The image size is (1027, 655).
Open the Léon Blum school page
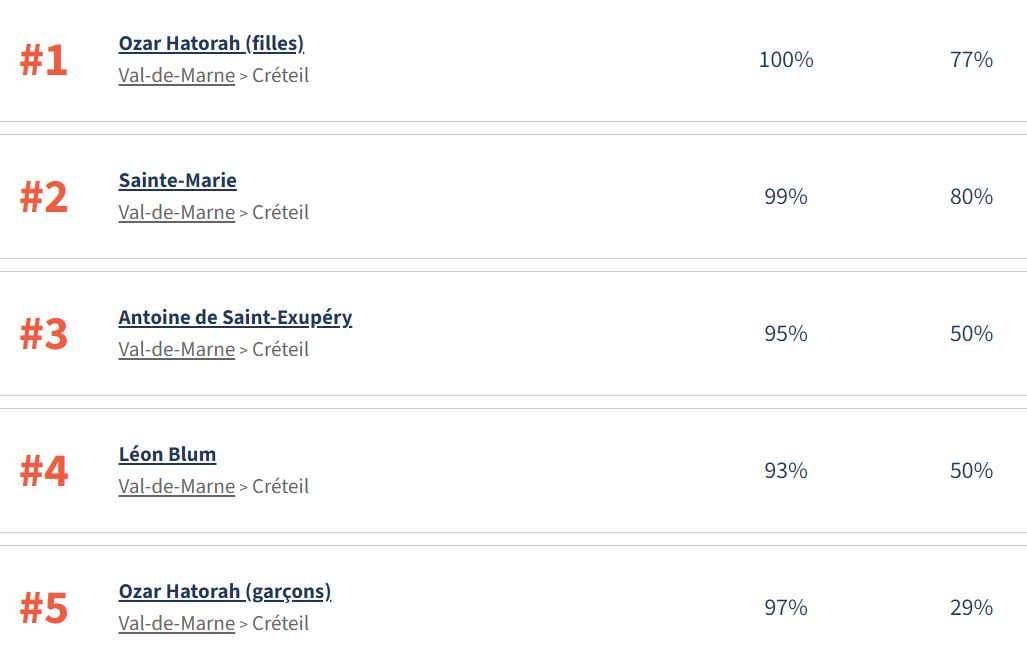click(167, 454)
